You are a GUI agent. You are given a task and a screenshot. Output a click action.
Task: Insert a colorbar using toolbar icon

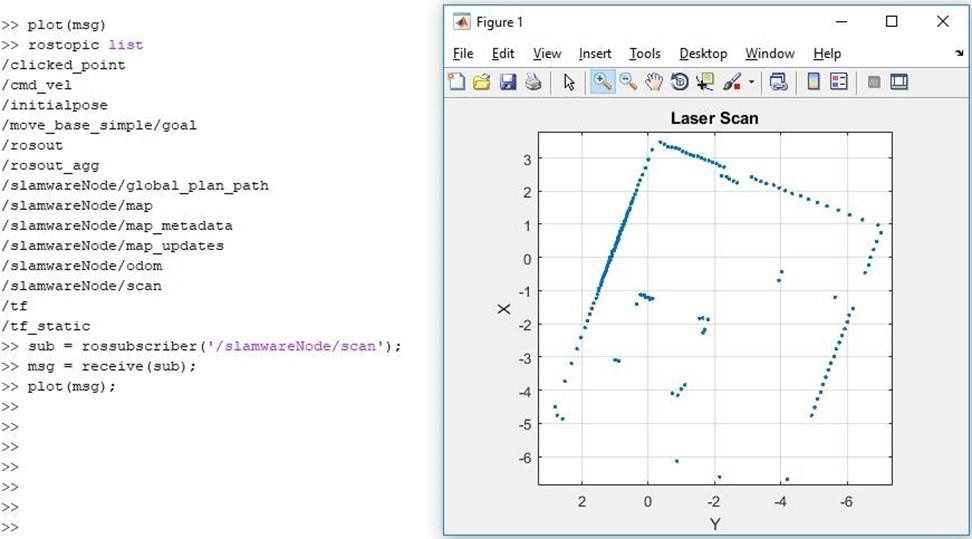(813, 82)
